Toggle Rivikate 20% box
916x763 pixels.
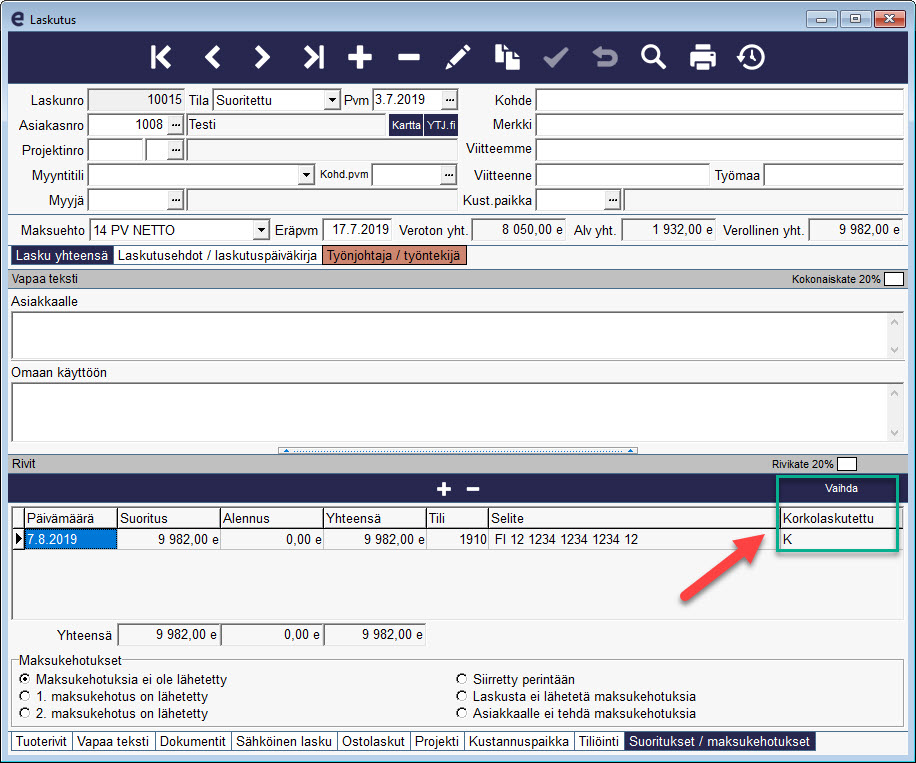point(847,464)
